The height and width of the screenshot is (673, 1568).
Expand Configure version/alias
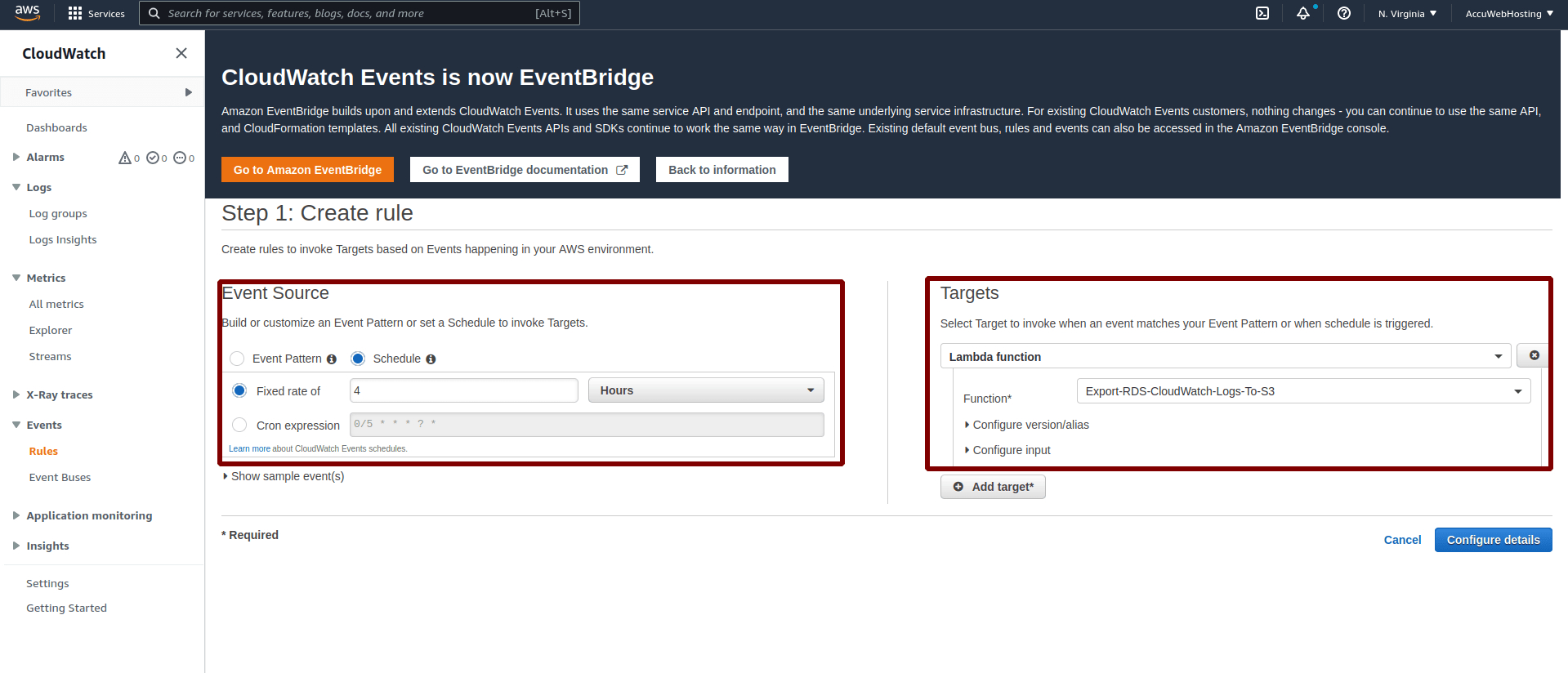(1027, 425)
